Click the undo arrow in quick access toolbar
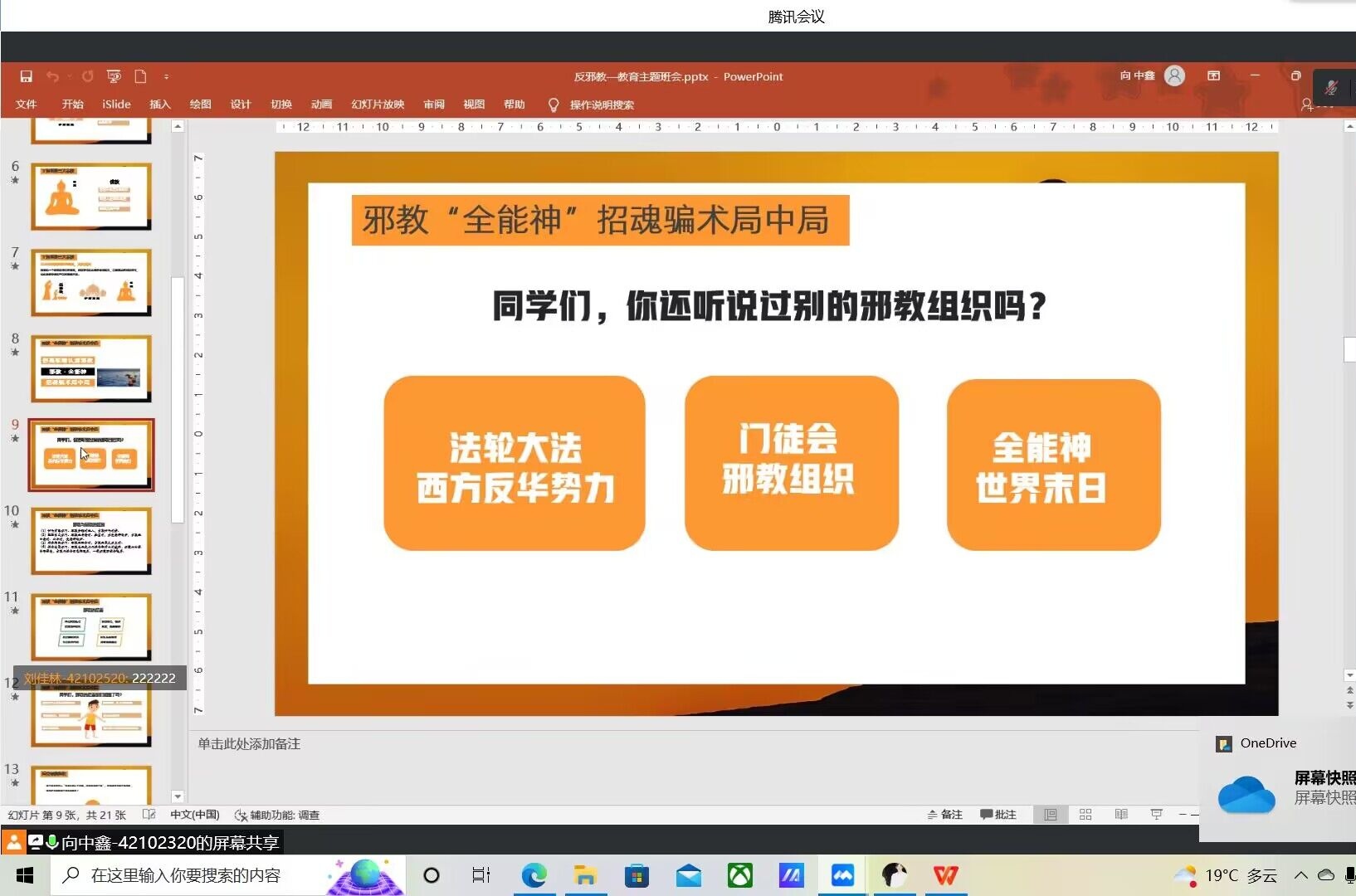Screen dimensions: 1356x896 tap(52, 76)
